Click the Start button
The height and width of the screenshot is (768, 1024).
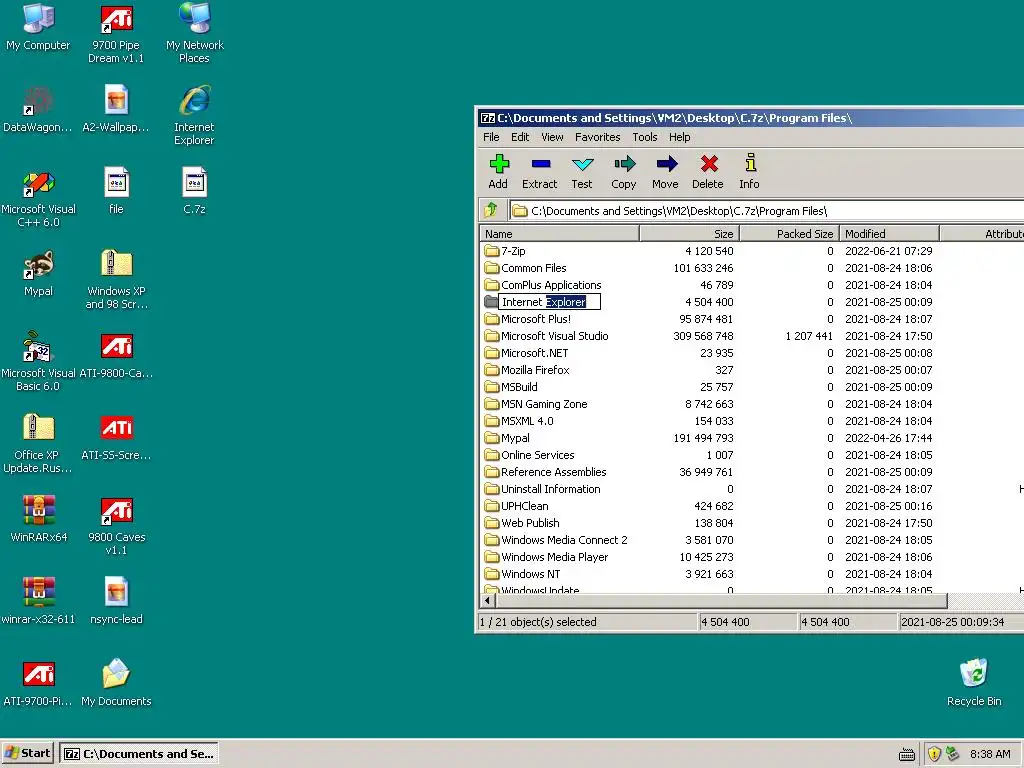[x=27, y=754]
